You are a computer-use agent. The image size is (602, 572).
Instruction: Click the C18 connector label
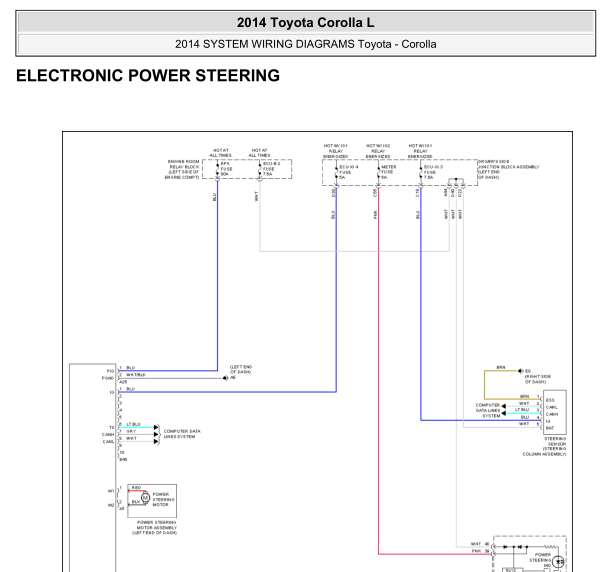(417, 193)
